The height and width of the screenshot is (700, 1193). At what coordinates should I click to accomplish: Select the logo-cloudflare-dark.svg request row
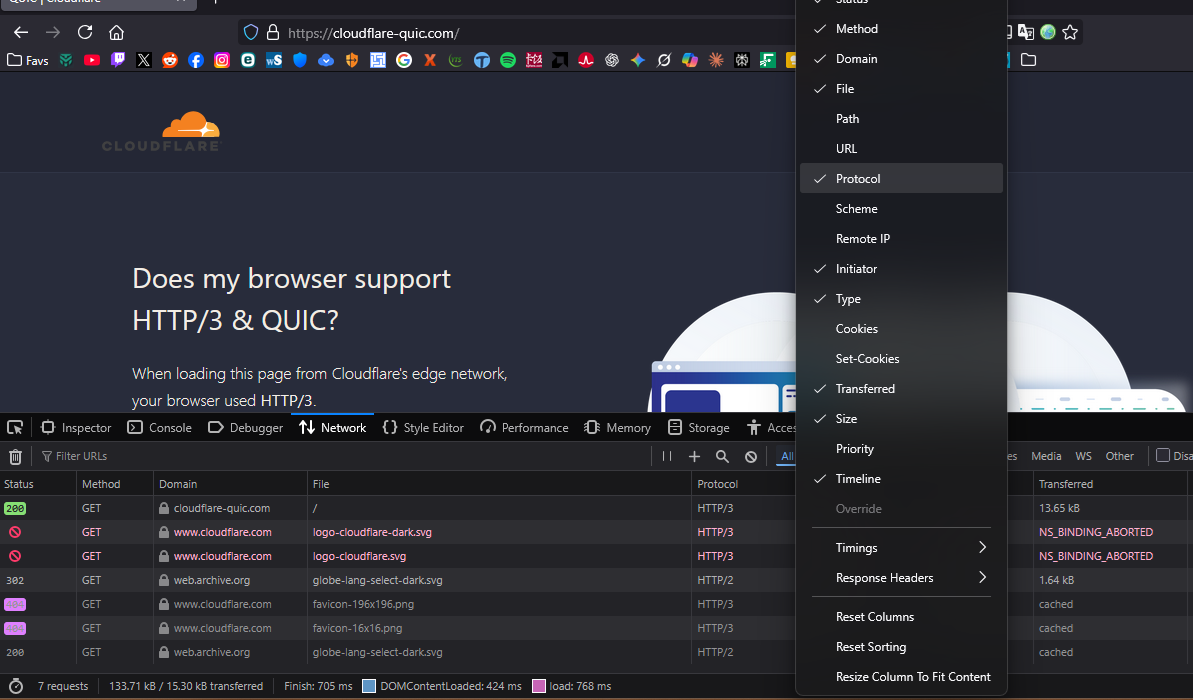[x=596, y=532]
